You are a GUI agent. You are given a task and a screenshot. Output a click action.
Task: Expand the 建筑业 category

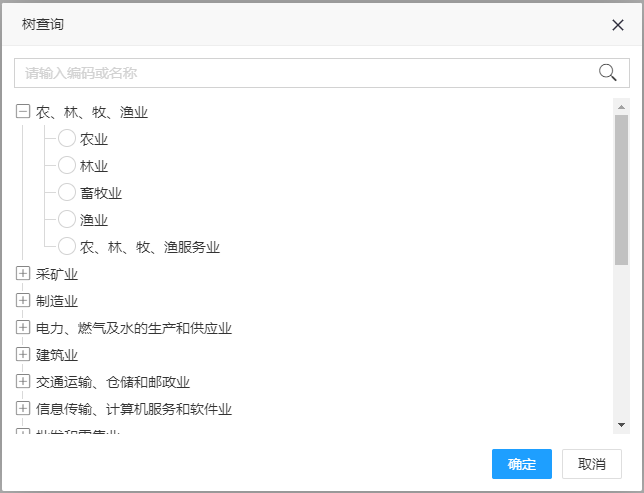point(23,355)
